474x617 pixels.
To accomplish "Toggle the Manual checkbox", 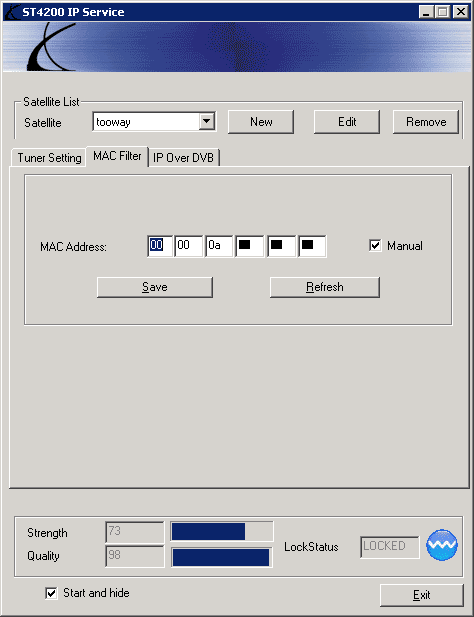I will [375, 246].
